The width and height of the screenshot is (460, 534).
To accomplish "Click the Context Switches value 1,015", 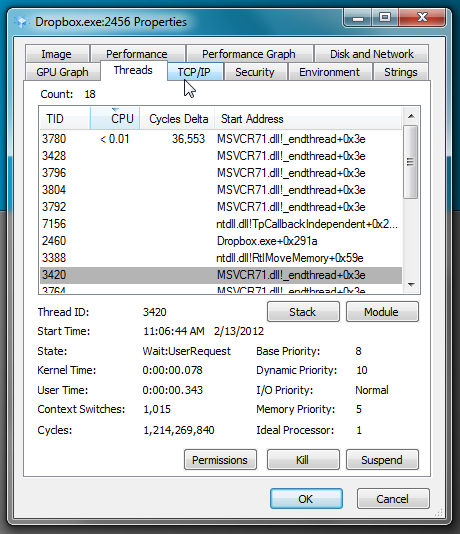I will pos(157,409).
